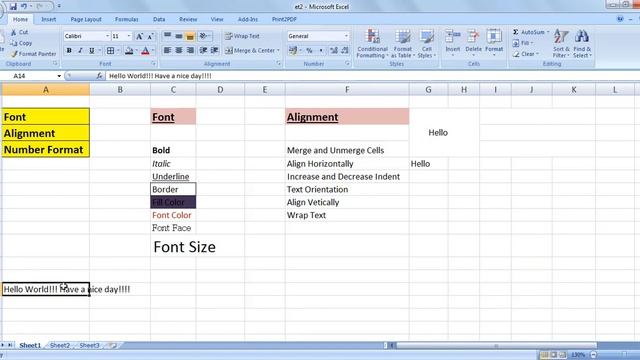This screenshot has height=360, width=640.
Task: Toggle Bold formatting
Action: [69, 51]
